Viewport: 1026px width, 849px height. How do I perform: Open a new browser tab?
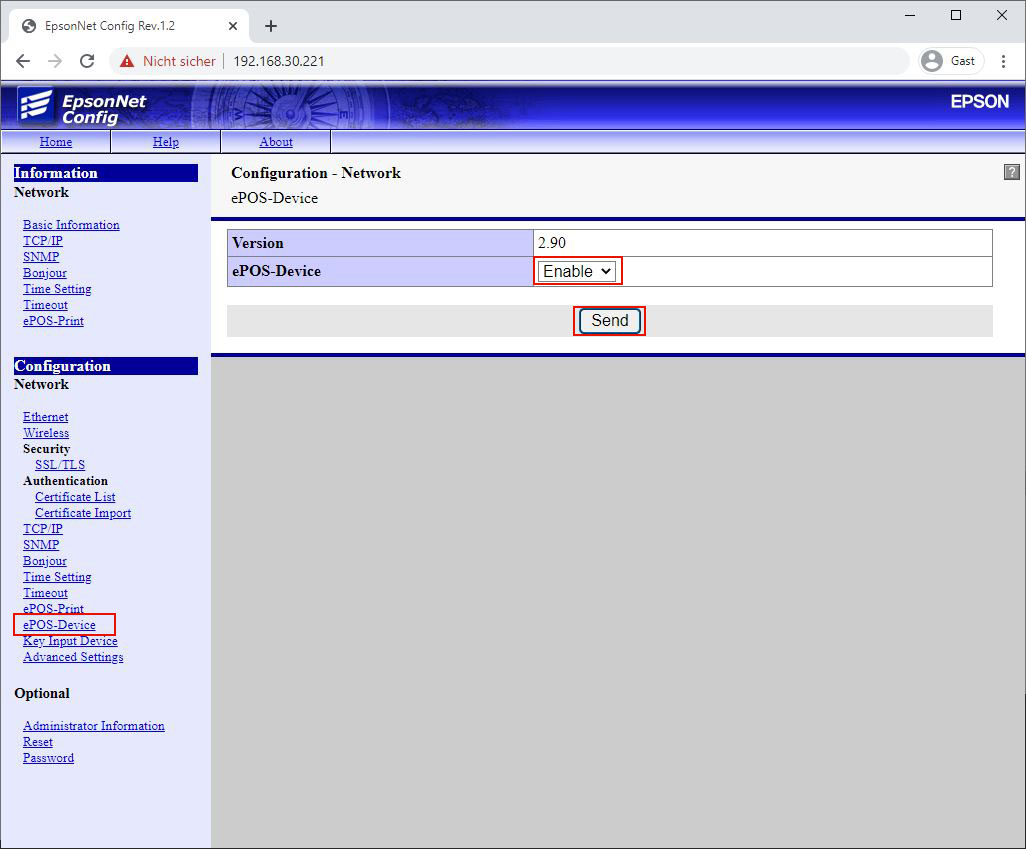(x=271, y=26)
